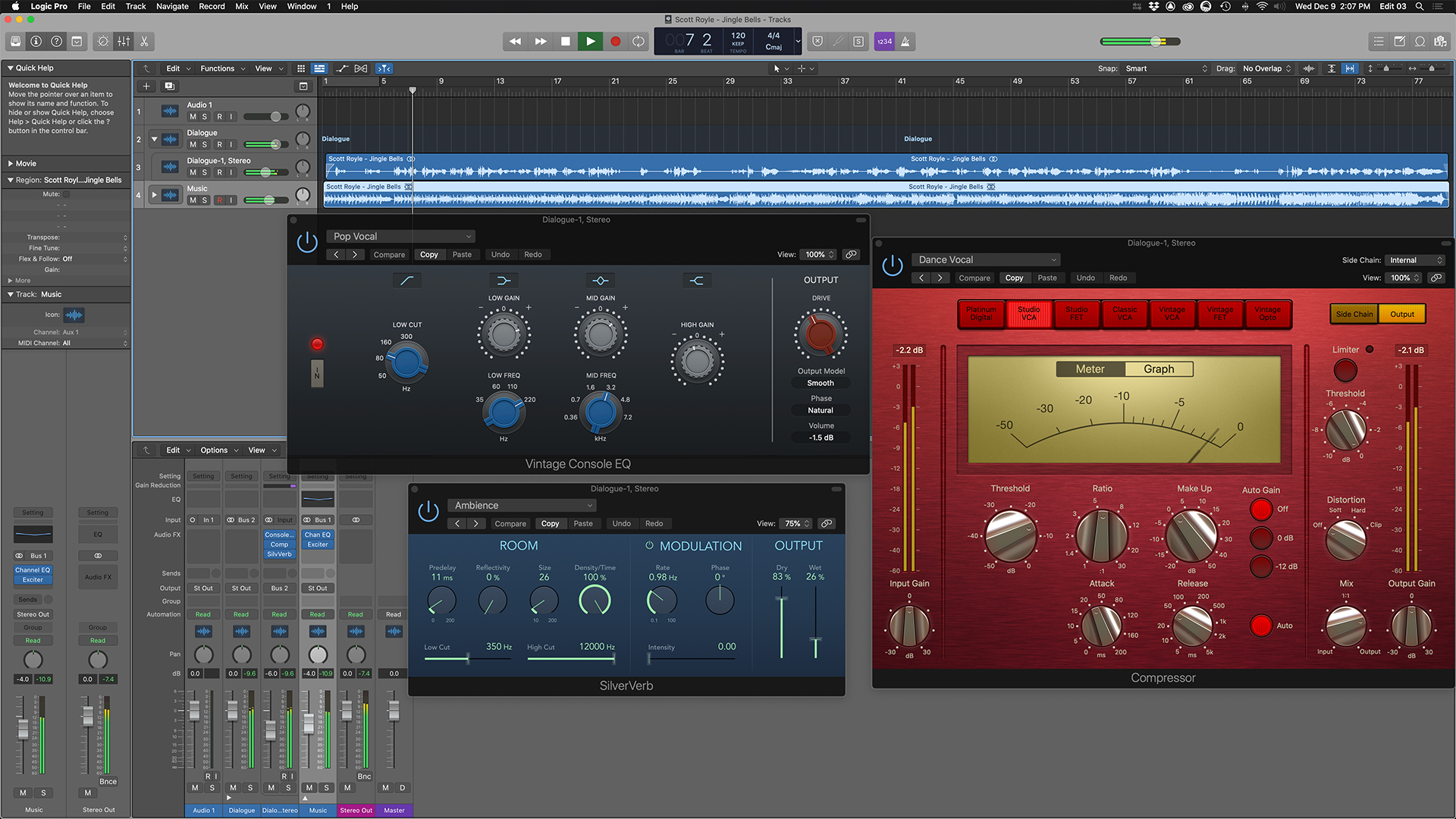Toggle the link icon in Vintage Console EQ
The height and width of the screenshot is (819, 1456).
tap(852, 255)
